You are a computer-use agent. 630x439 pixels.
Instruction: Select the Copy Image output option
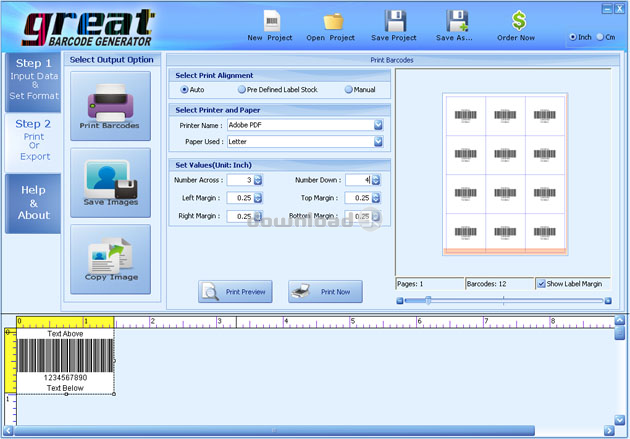click(x=110, y=259)
